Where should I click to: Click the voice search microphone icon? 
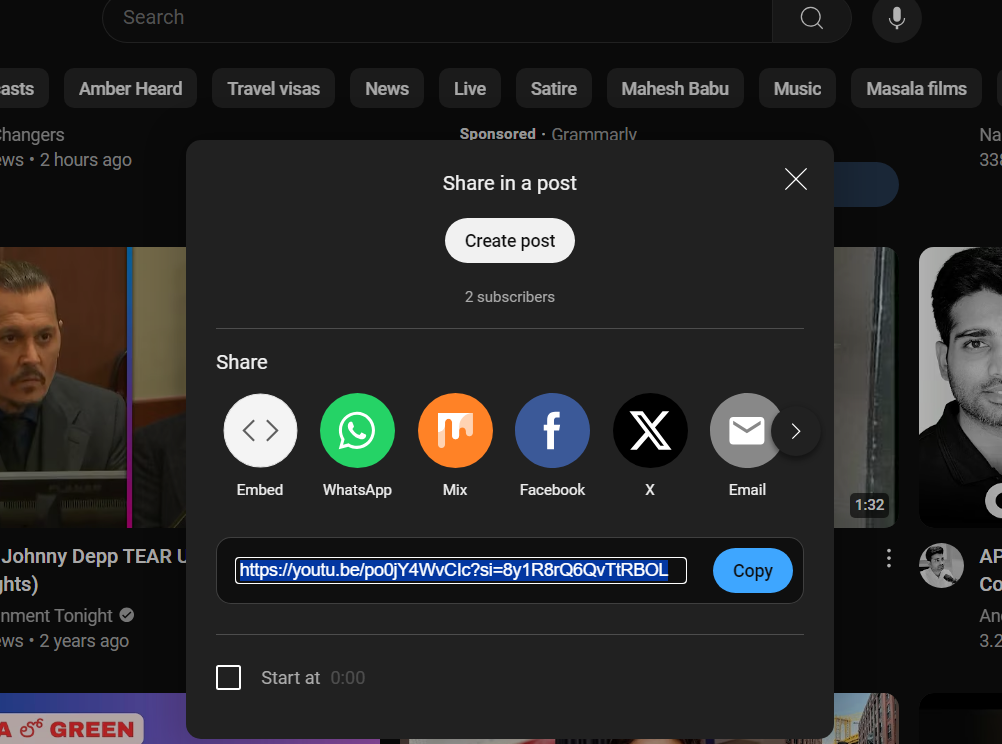(x=896, y=18)
